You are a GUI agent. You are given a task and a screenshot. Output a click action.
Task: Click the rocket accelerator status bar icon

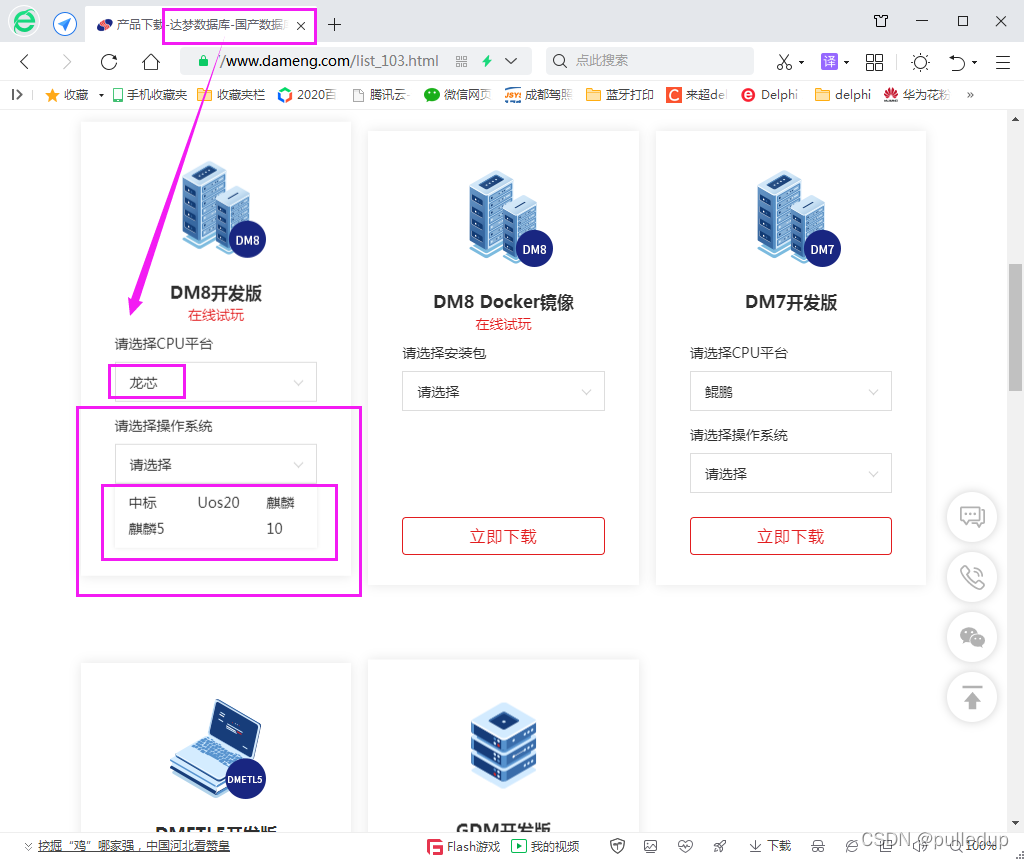click(x=720, y=847)
